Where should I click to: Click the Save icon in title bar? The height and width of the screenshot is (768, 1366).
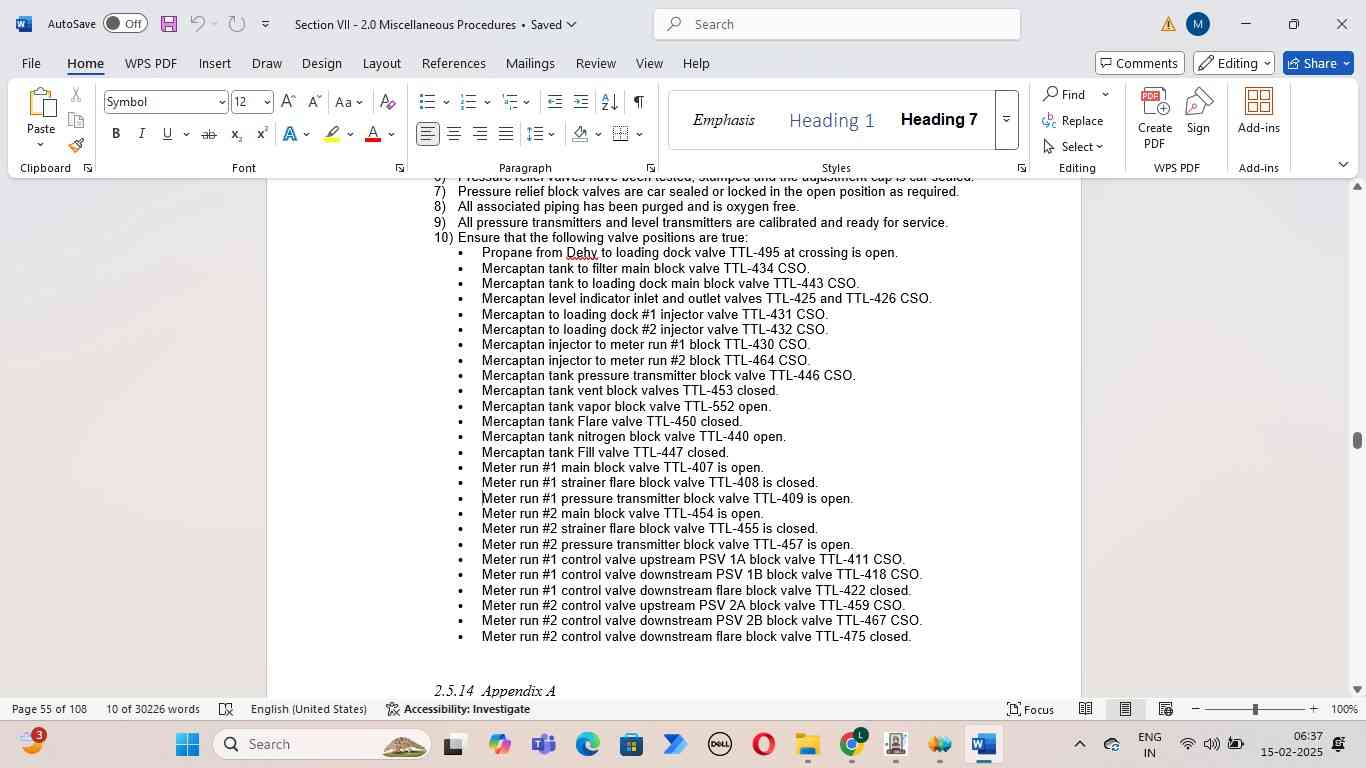(x=168, y=24)
